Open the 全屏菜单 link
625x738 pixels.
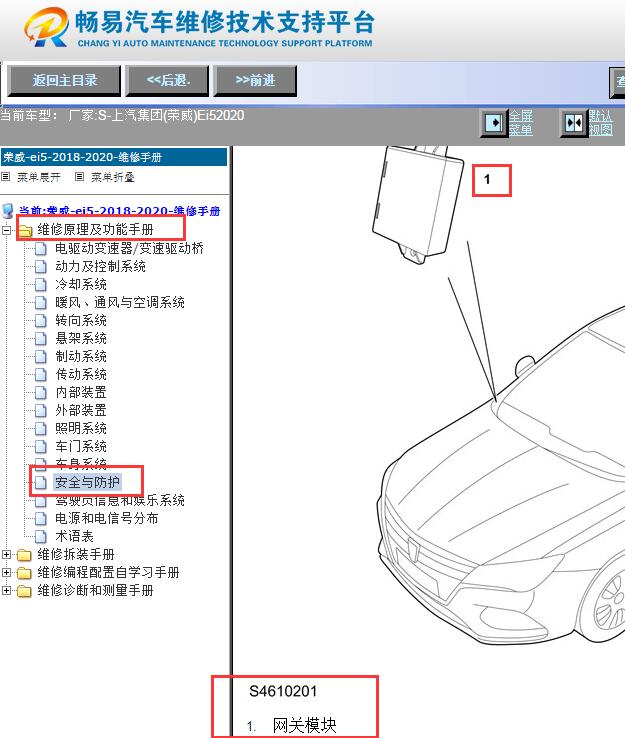(521, 123)
